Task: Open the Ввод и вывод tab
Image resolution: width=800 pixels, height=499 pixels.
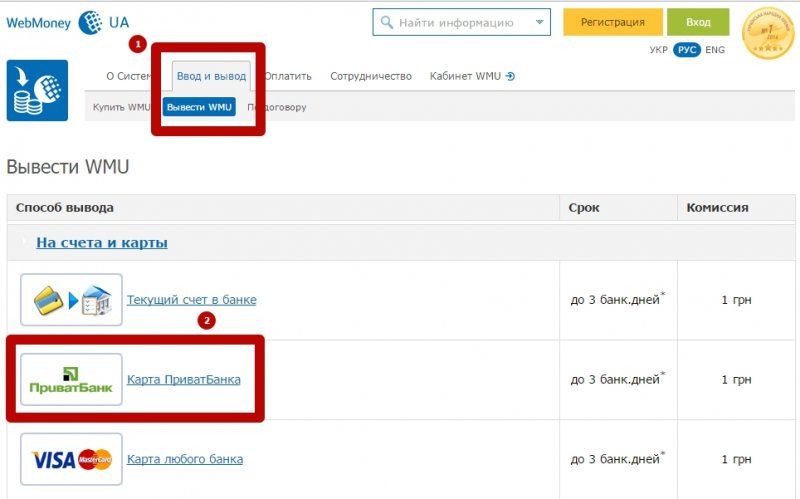Action: pyautogui.click(x=210, y=76)
